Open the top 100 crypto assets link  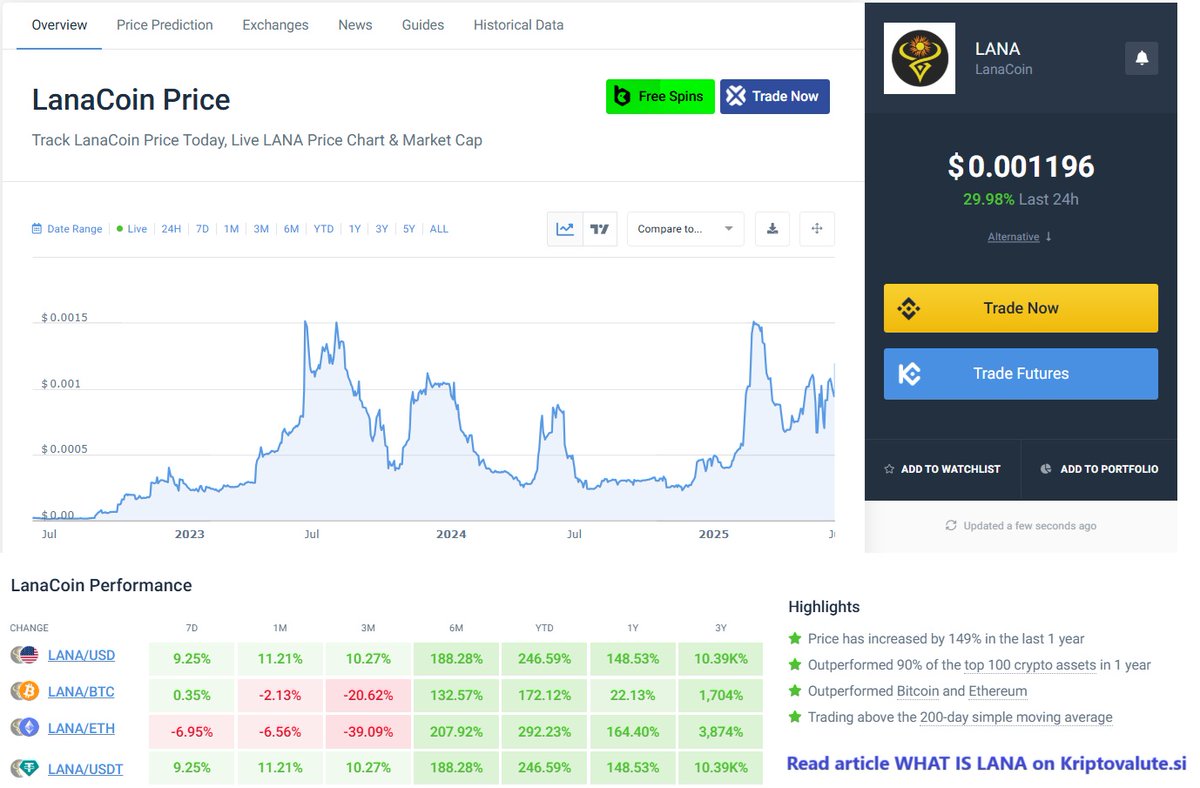click(x=1030, y=665)
